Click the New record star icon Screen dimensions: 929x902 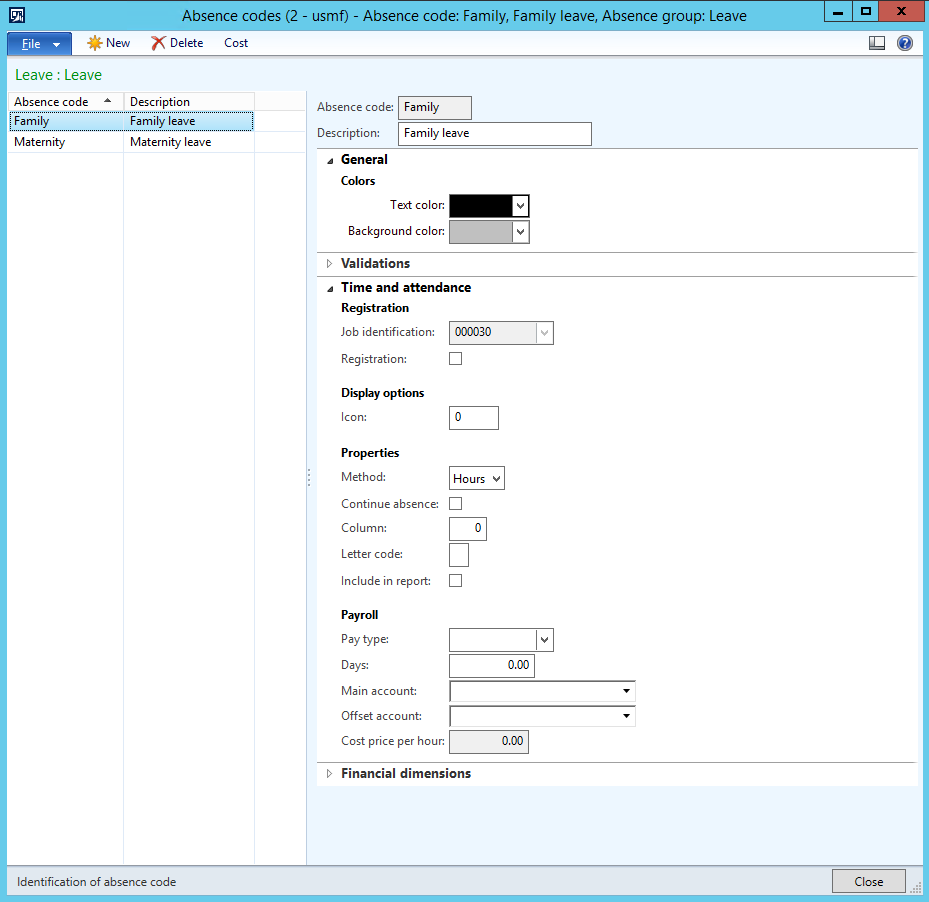coord(95,43)
